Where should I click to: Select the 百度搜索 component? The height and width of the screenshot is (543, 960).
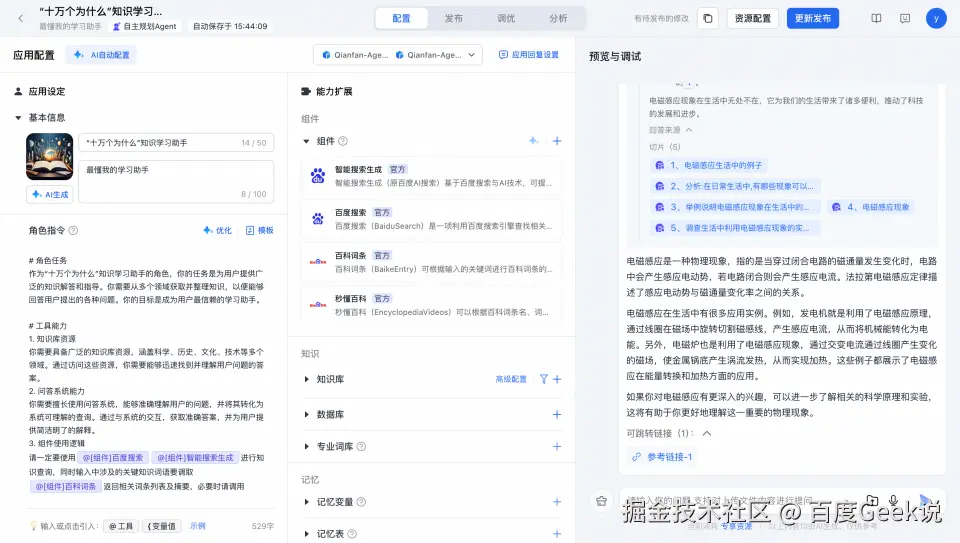coord(432,219)
